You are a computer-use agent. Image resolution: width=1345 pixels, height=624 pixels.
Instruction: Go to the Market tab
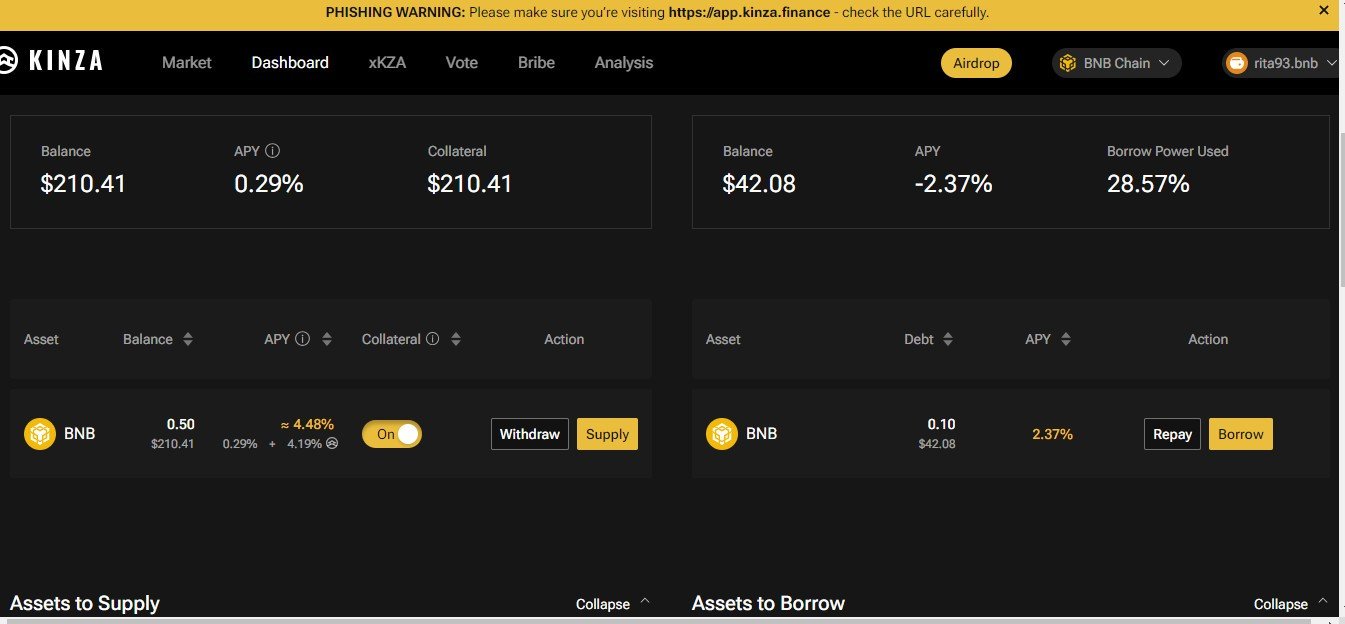click(187, 62)
